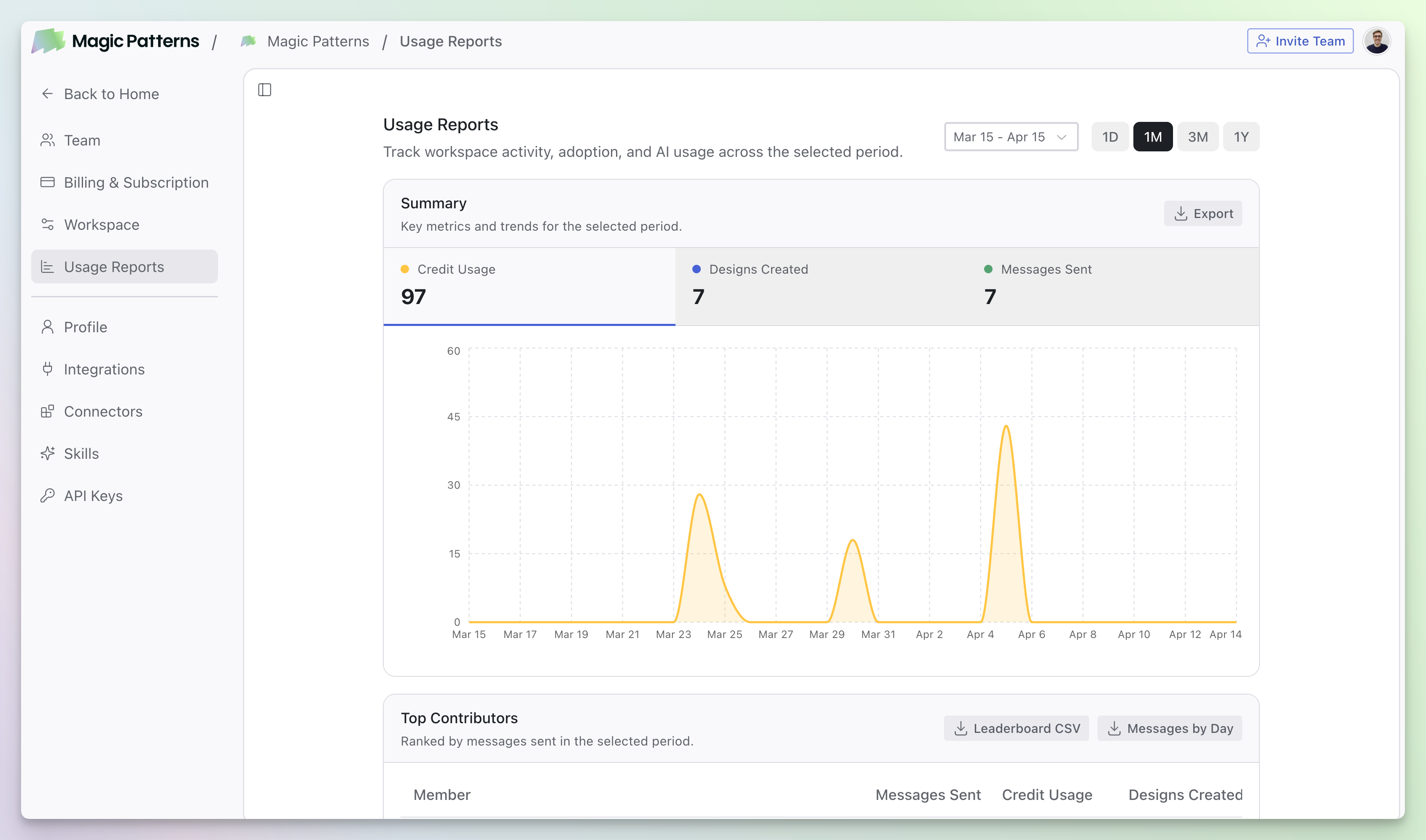Screen dimensions: 1426x840
Task: Click the Skills sparkle icon
Action: pos(48,453)
